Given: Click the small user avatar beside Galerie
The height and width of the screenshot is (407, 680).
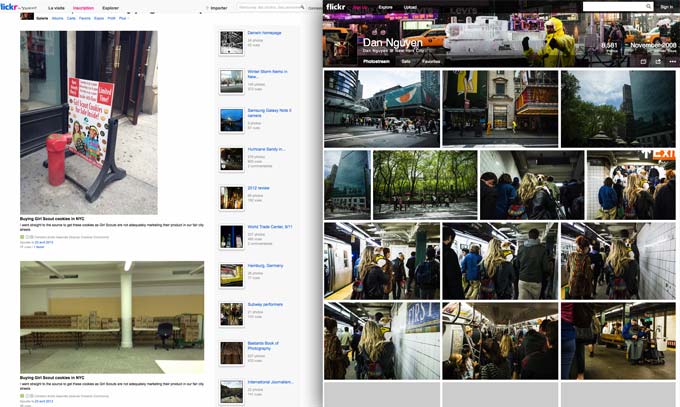Looking at the screenshot, I should [27, 16].
